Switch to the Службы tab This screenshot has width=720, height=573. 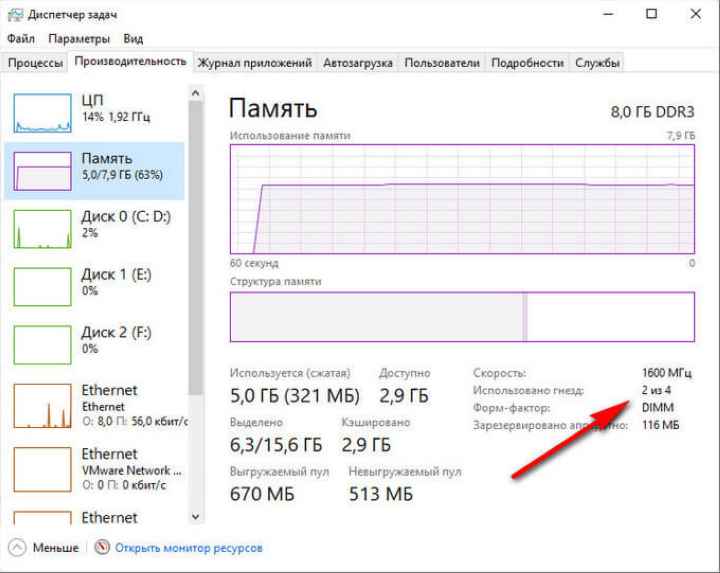click(x=597, y=63)
